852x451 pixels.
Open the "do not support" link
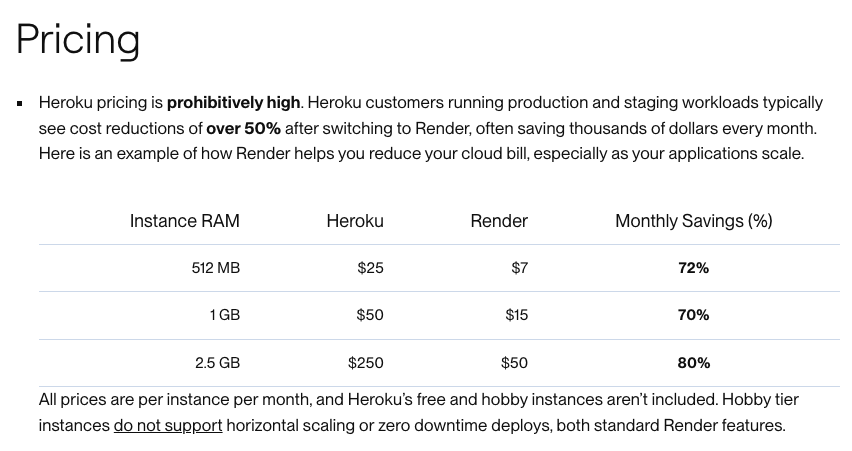(x=168, y=425)
